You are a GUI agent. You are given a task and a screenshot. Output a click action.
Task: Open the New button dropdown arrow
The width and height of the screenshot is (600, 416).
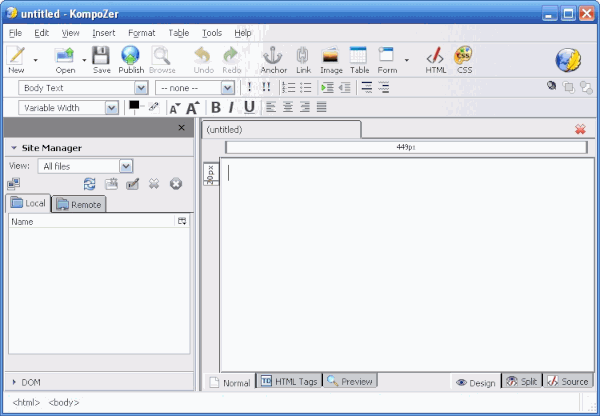point(36,60)
